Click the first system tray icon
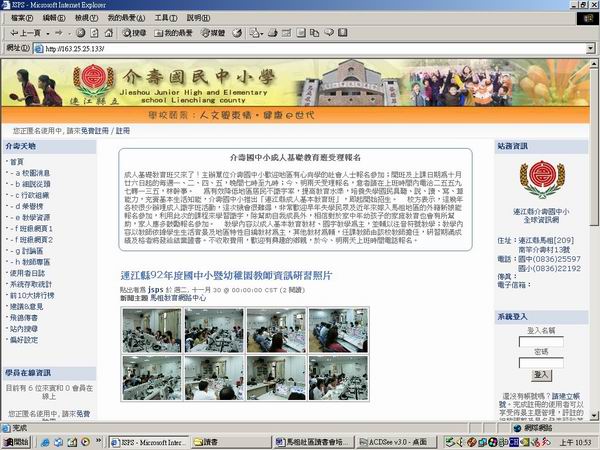 [x=449, y=442]
